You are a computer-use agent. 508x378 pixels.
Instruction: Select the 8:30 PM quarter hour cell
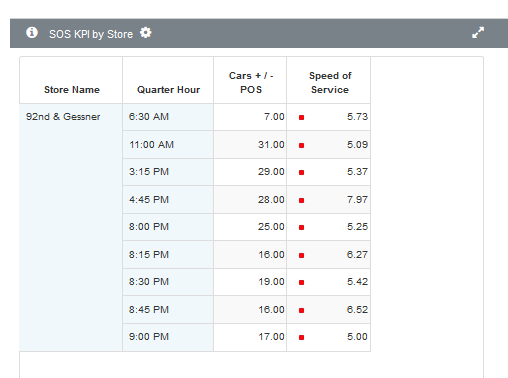pyautogui.click(x=168, y=282)
